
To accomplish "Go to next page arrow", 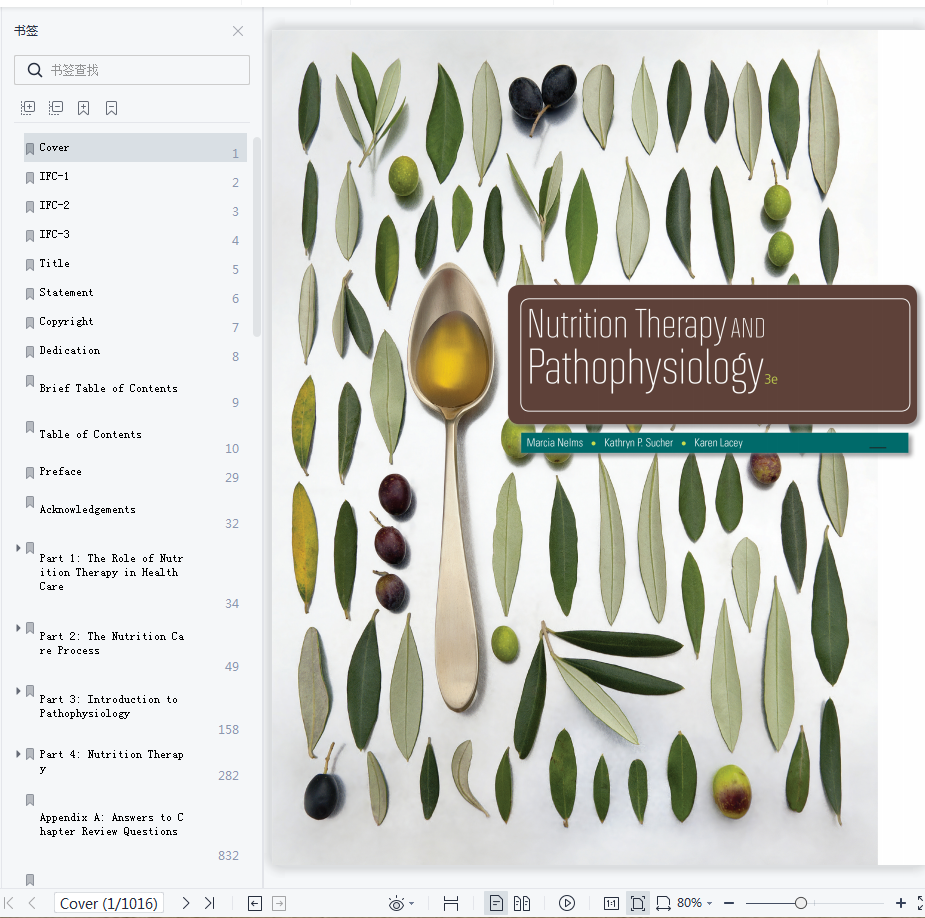I will pos(186,903).
